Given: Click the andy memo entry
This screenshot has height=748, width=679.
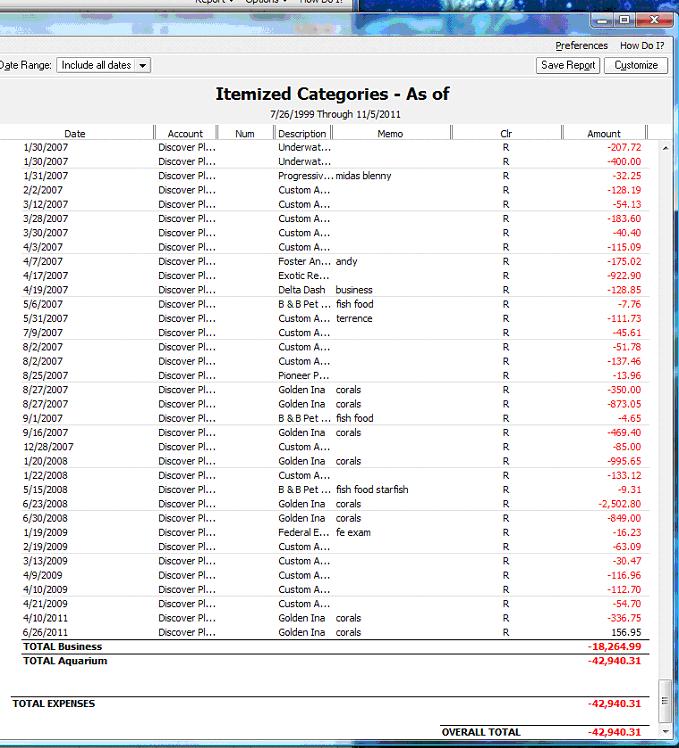Looking at the screenshot, I should coord(346,261).
